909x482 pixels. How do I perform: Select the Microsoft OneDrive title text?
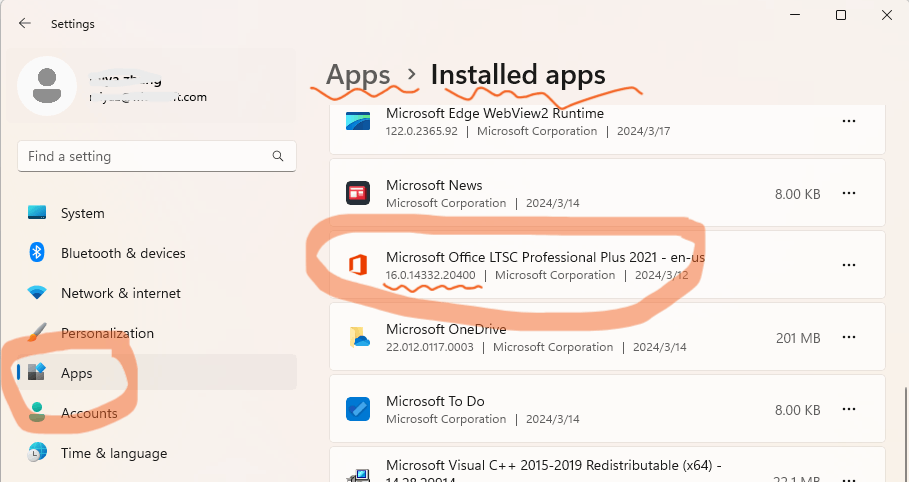446,329
